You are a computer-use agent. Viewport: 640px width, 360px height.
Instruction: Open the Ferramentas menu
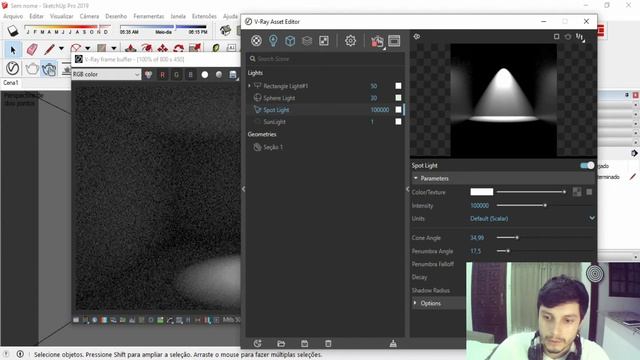[149, 16]
